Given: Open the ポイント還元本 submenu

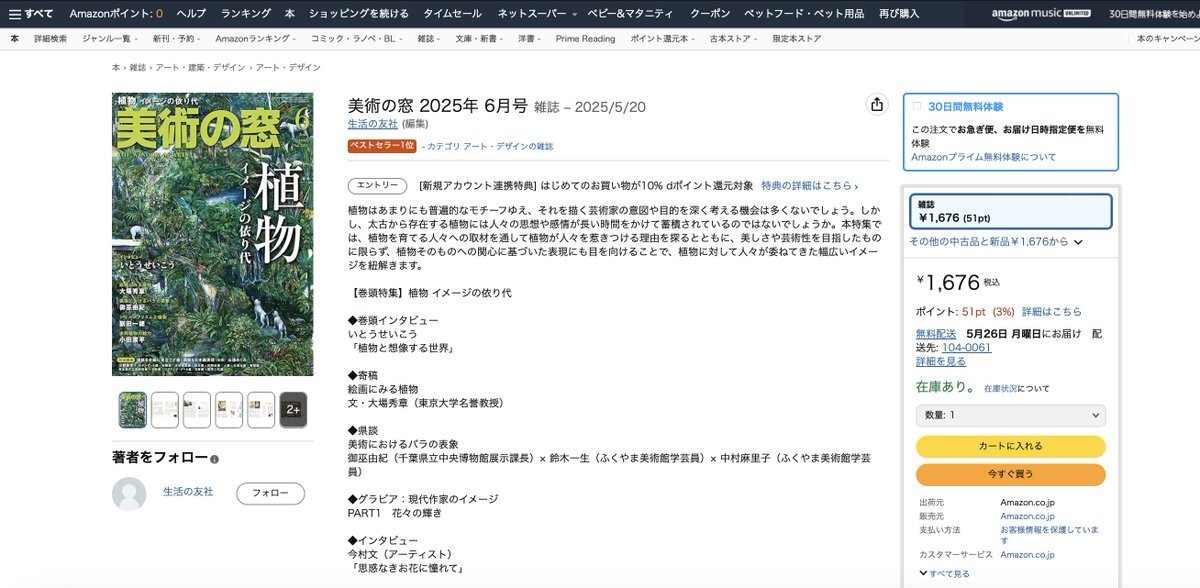Looking at the screenshot, I should (664, 39).
